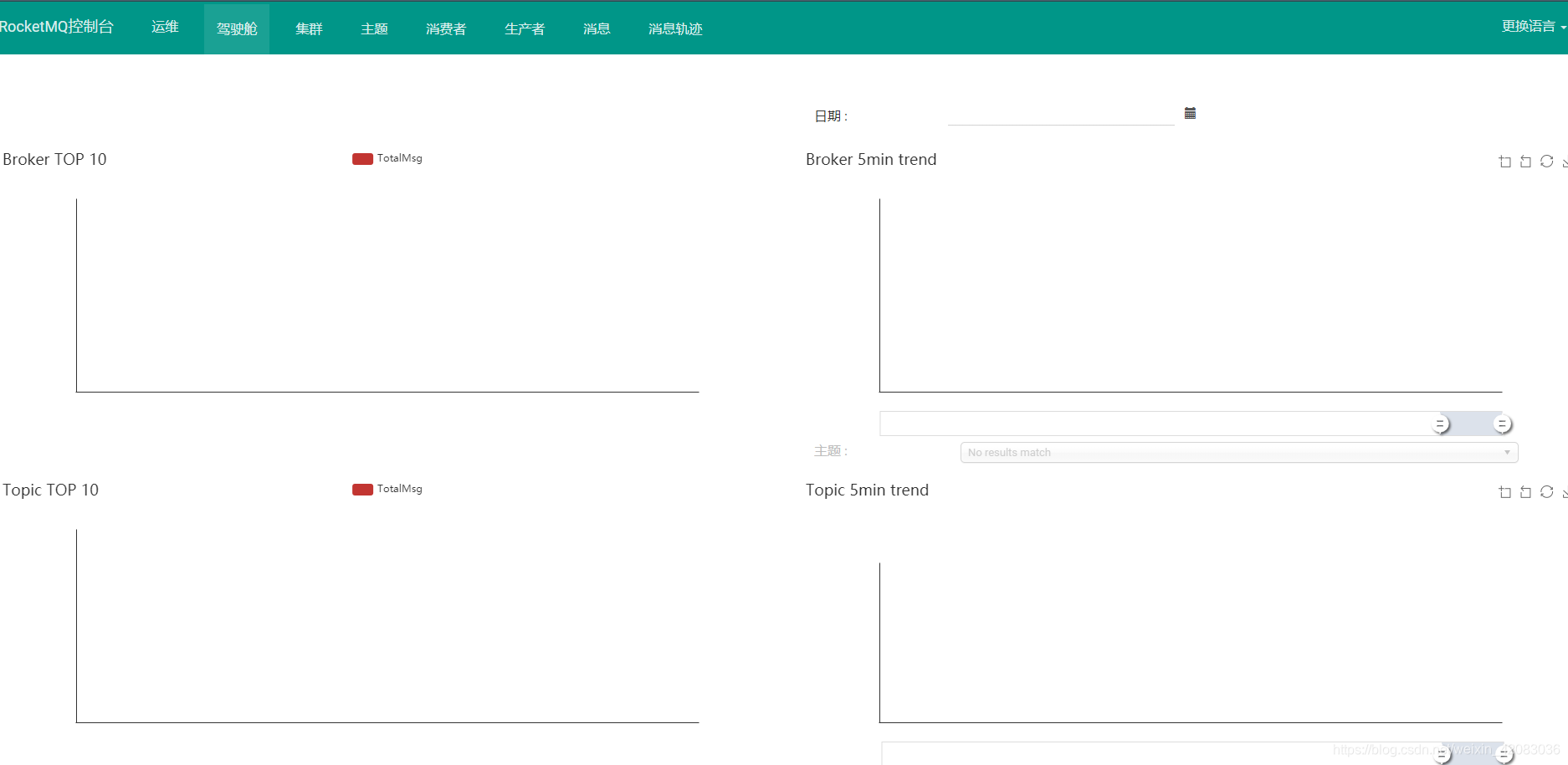Click right handle of Broker trend zoom slider
1568x765 pixels.
(1503, 424)
